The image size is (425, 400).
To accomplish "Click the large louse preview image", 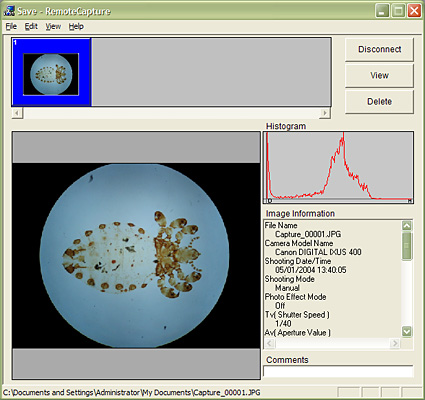I will pyautogui.click(x=136, y=256).
